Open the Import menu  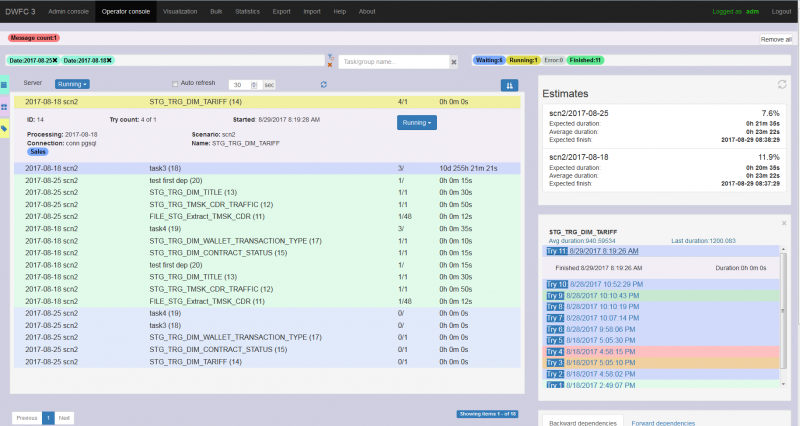coord(312,11)
